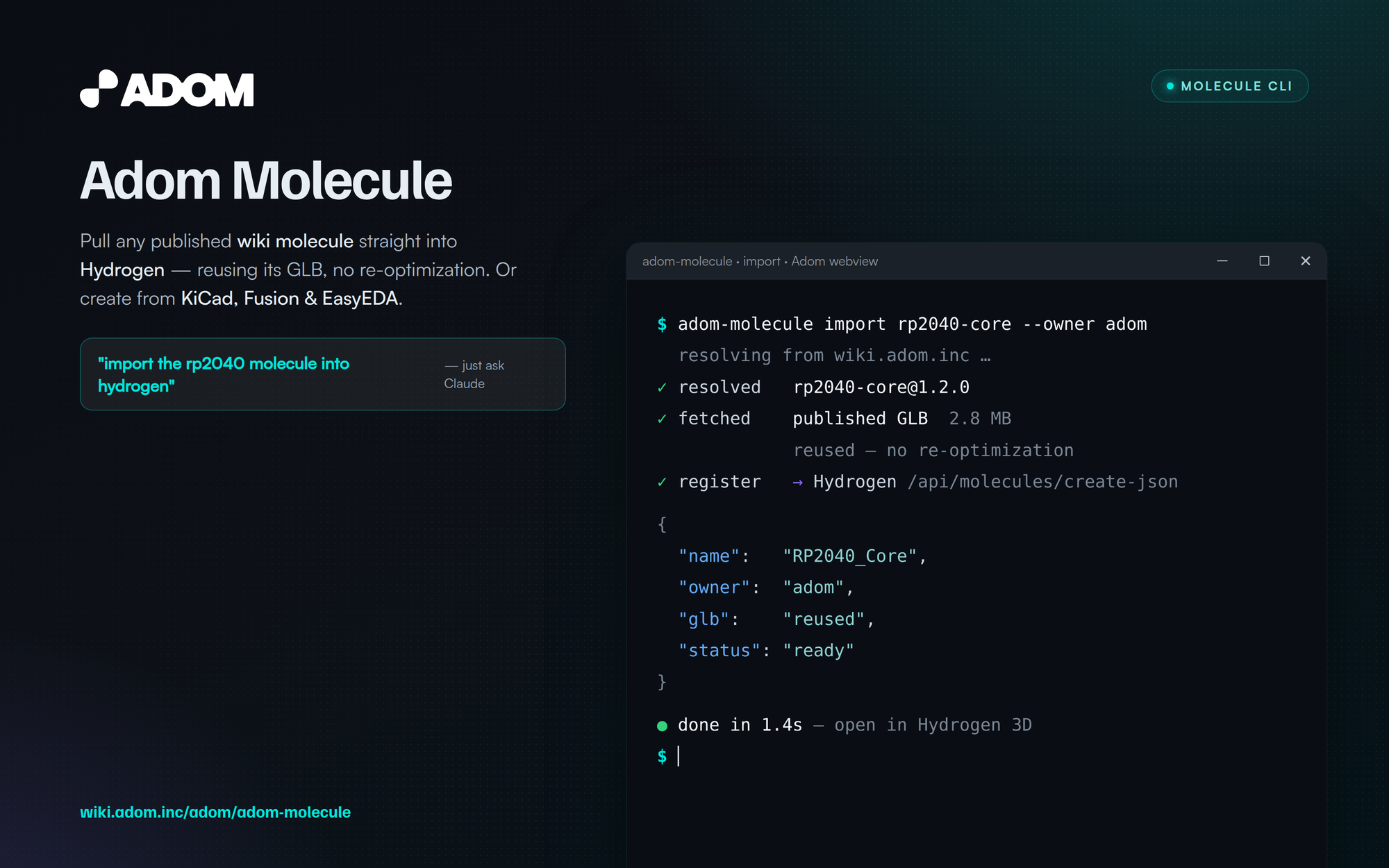Click the ADOM logo
1389x868 pixels.
pyautogui.click(x=167, y=89)
